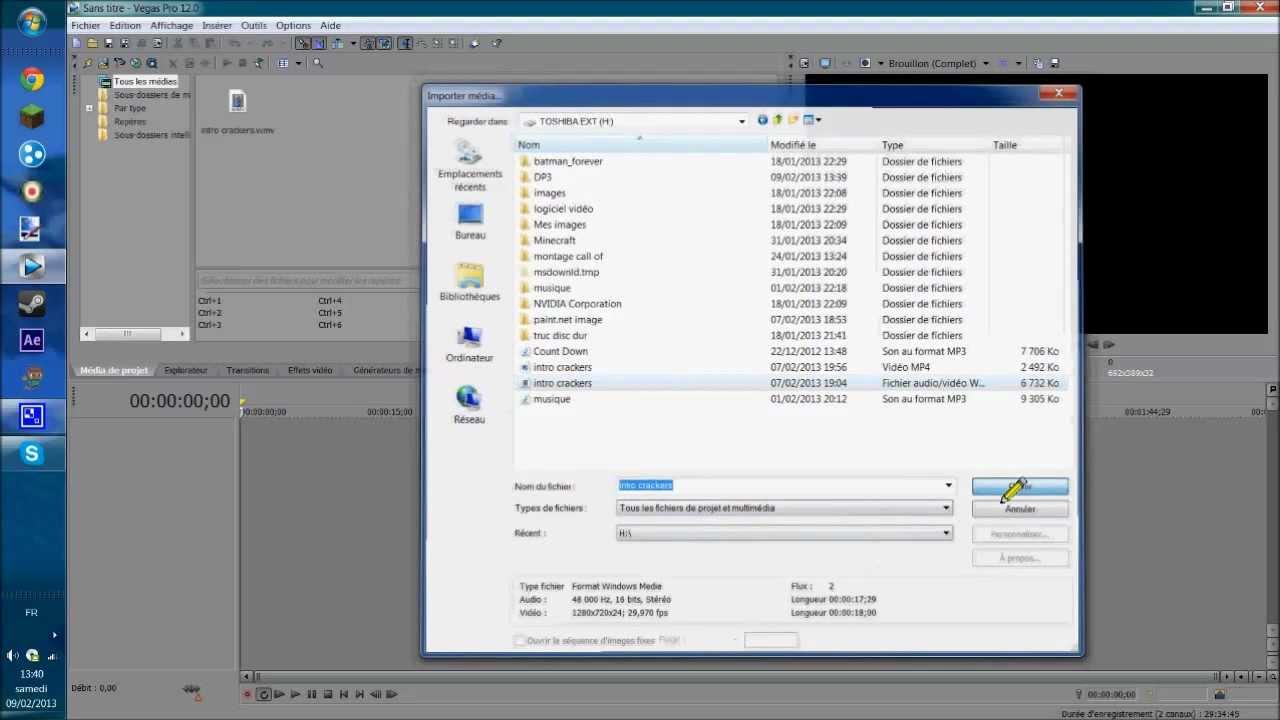The width and height of the screenshot is (1280, 720).
Task: Click the Open project folder icon
Action: [92, 43]
